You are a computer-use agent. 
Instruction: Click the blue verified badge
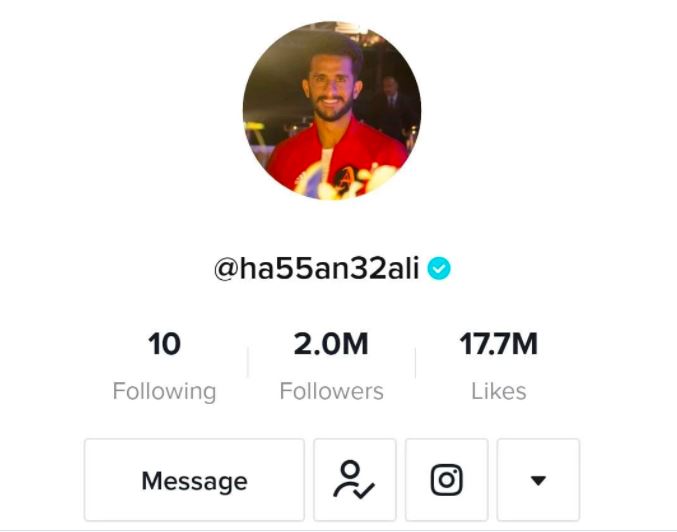click(439, 268)
